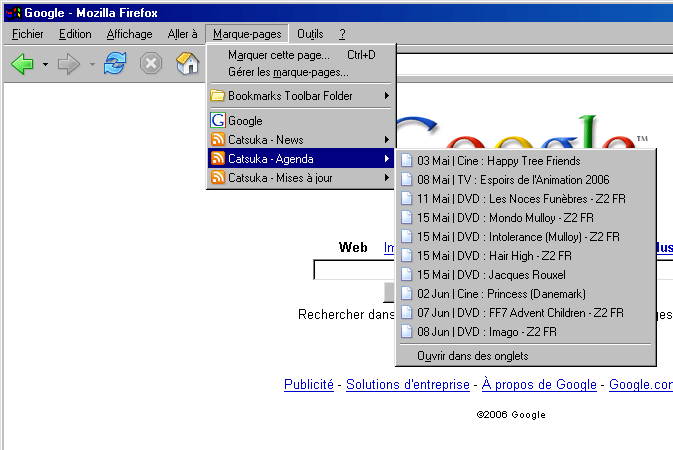Click page icon beside Espoirs de l'Animation 2006
The image size is (673, 450).
[406, 179]
